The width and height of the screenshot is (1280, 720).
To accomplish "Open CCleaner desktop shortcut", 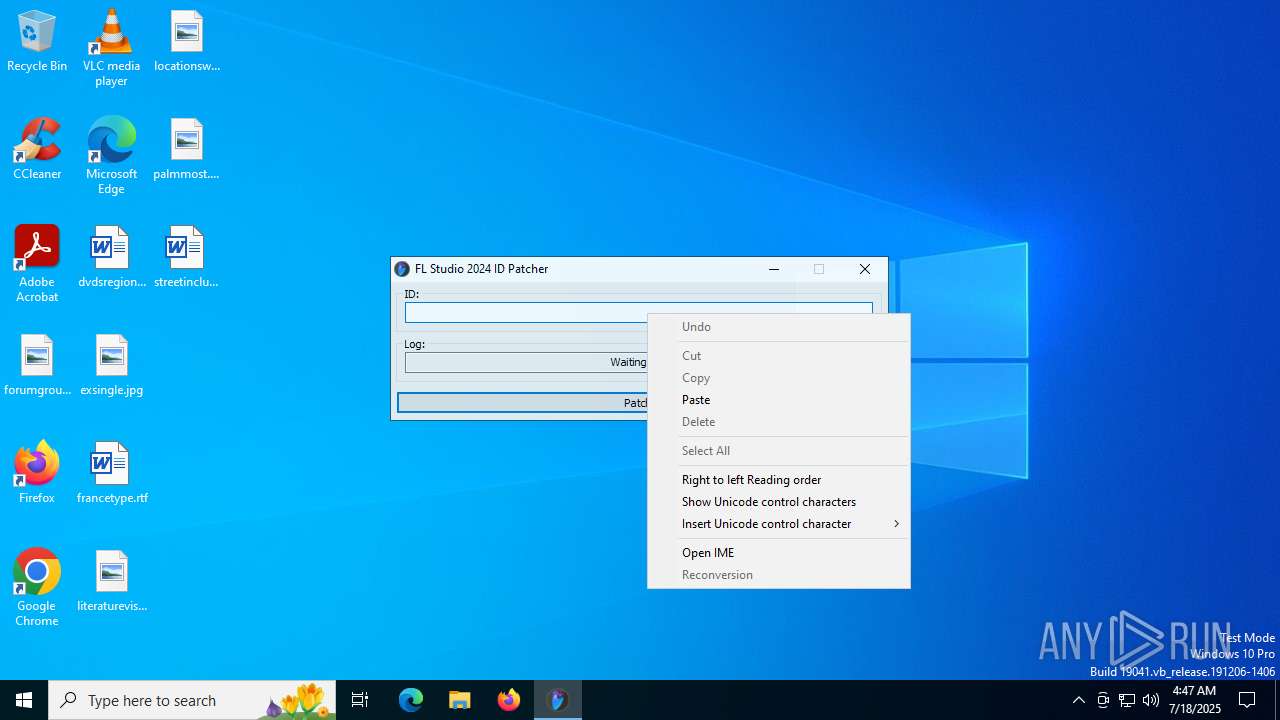I will [x=37, y=150].
